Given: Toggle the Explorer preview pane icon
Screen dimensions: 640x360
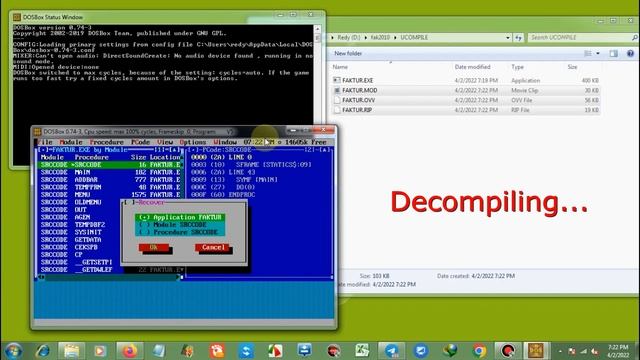Looking at the screenshot, I should [613, 53].
